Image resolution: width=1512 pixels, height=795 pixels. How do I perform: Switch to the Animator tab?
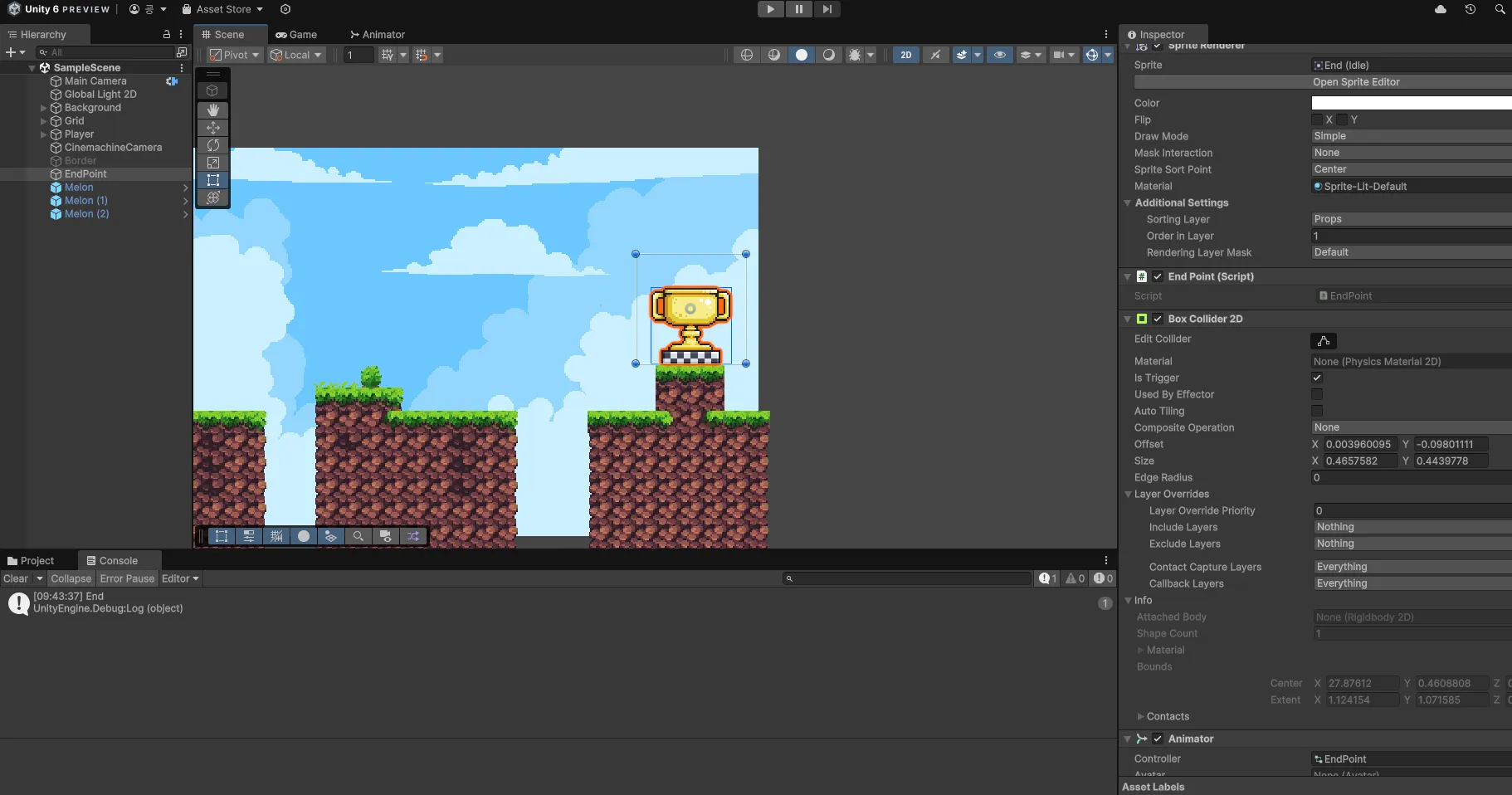point(378,35)
